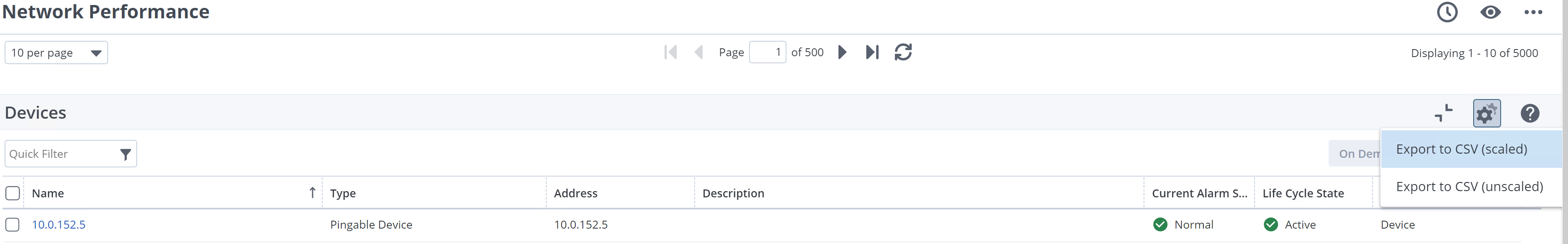Go to the first page

pos(671,52)
